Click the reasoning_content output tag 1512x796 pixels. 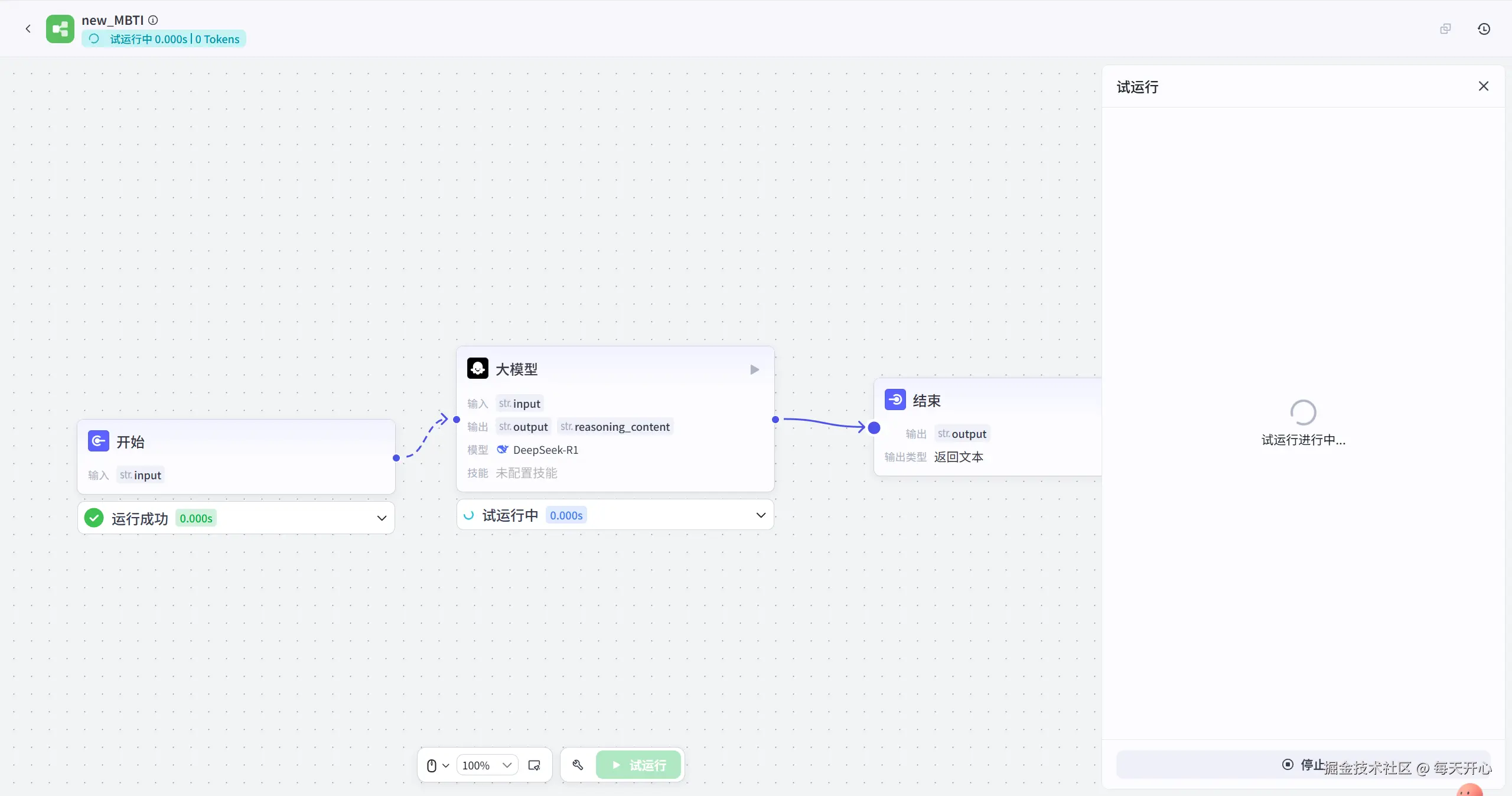615,427
